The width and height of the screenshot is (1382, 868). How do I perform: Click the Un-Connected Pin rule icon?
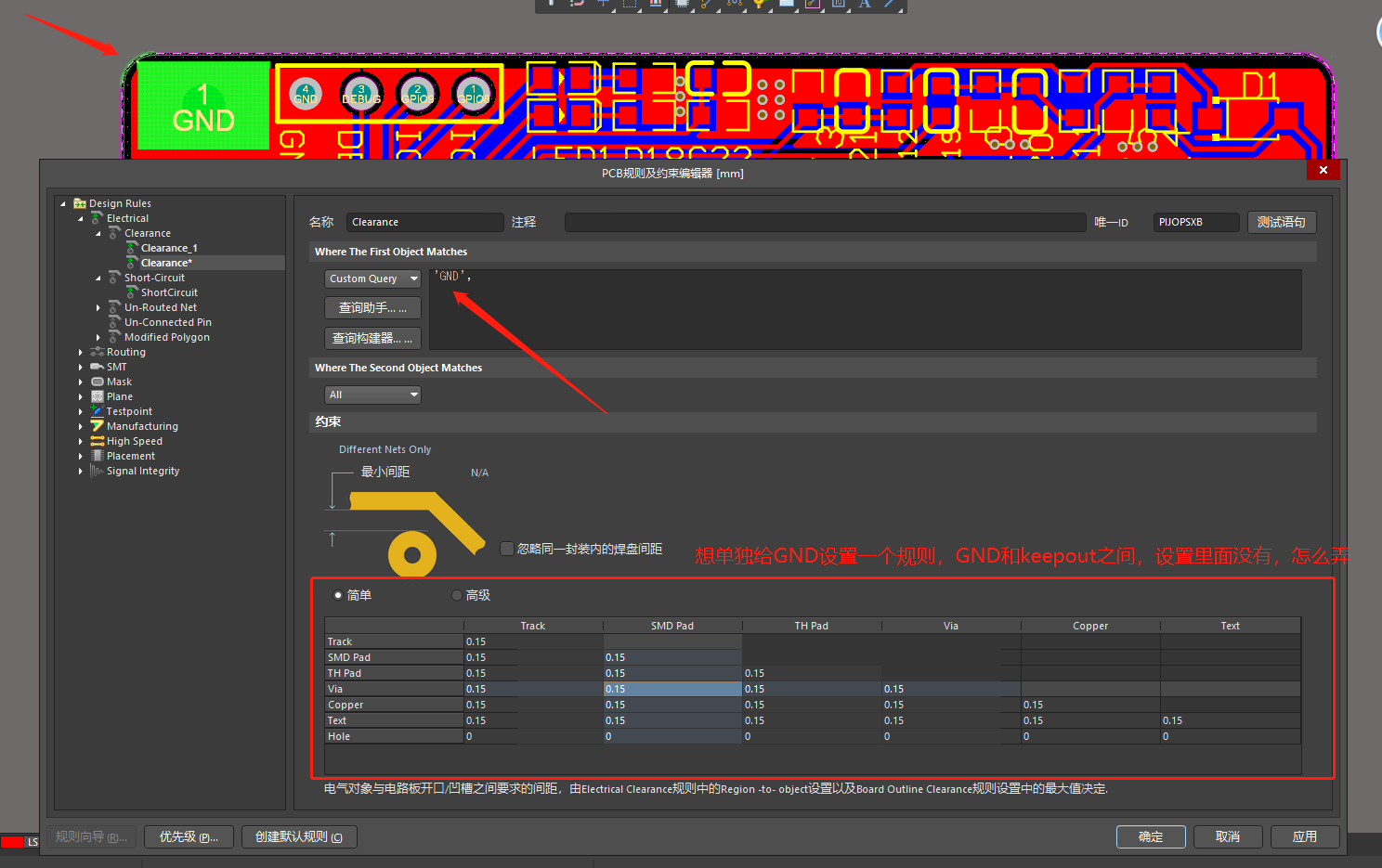115,322
